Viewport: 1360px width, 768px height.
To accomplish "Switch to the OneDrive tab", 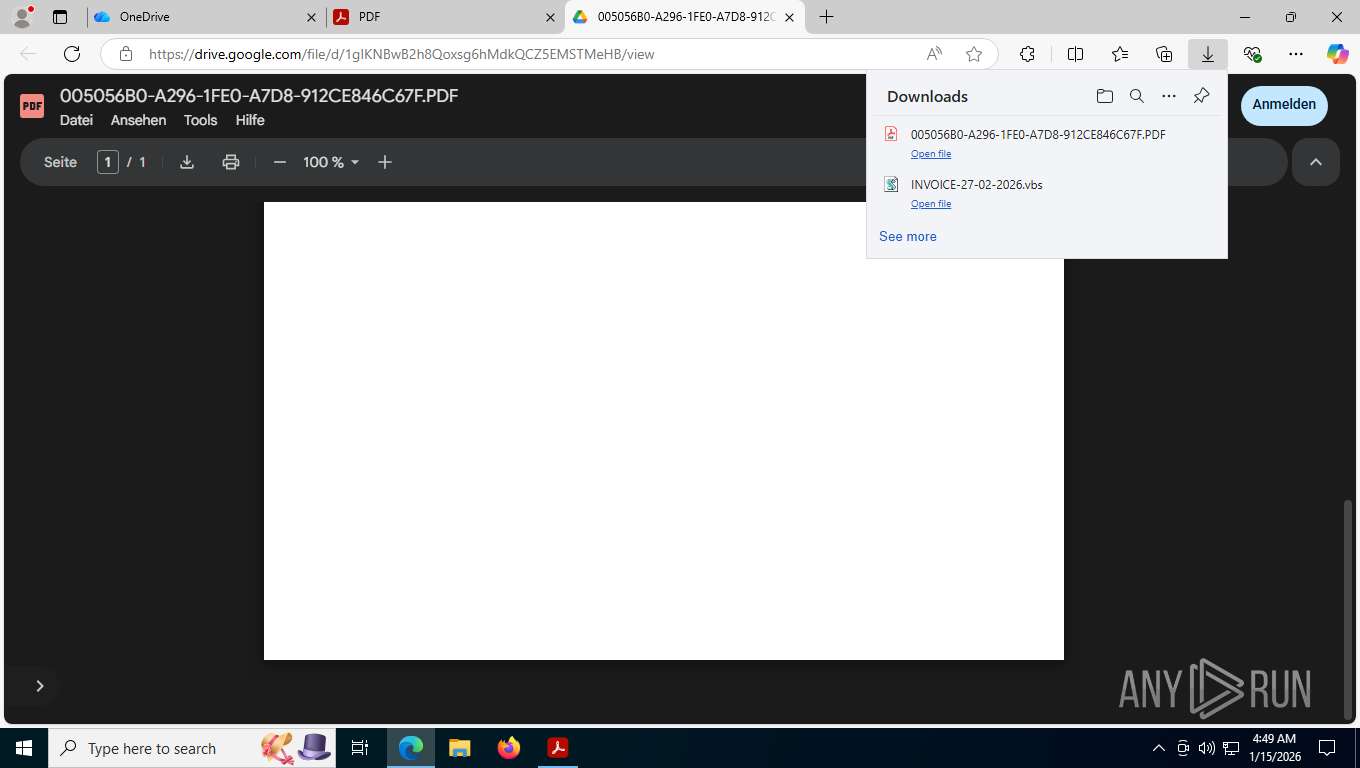I will [205, 17].
